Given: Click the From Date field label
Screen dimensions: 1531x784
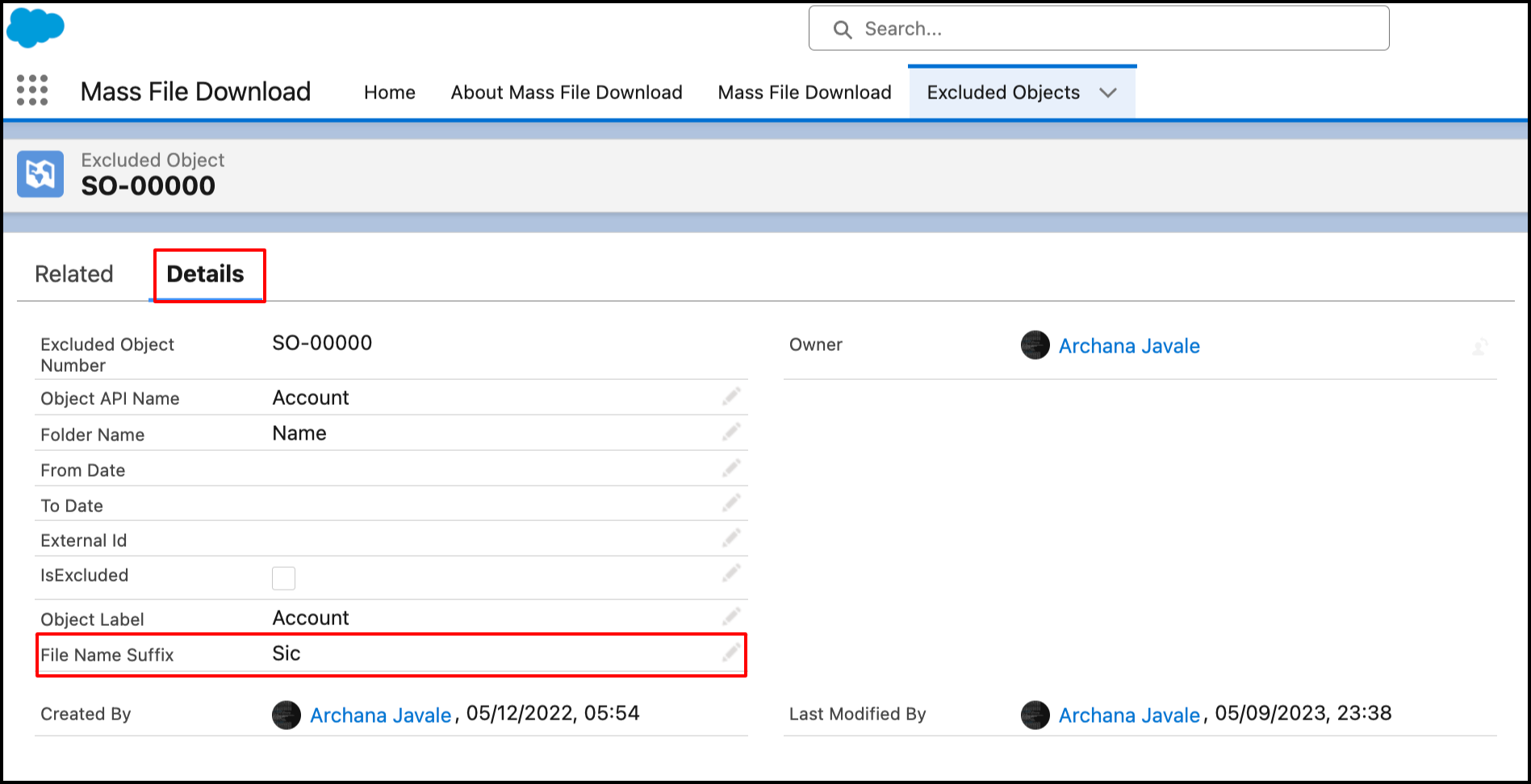Looking at the screenshot, I should (x=83, y=470).
